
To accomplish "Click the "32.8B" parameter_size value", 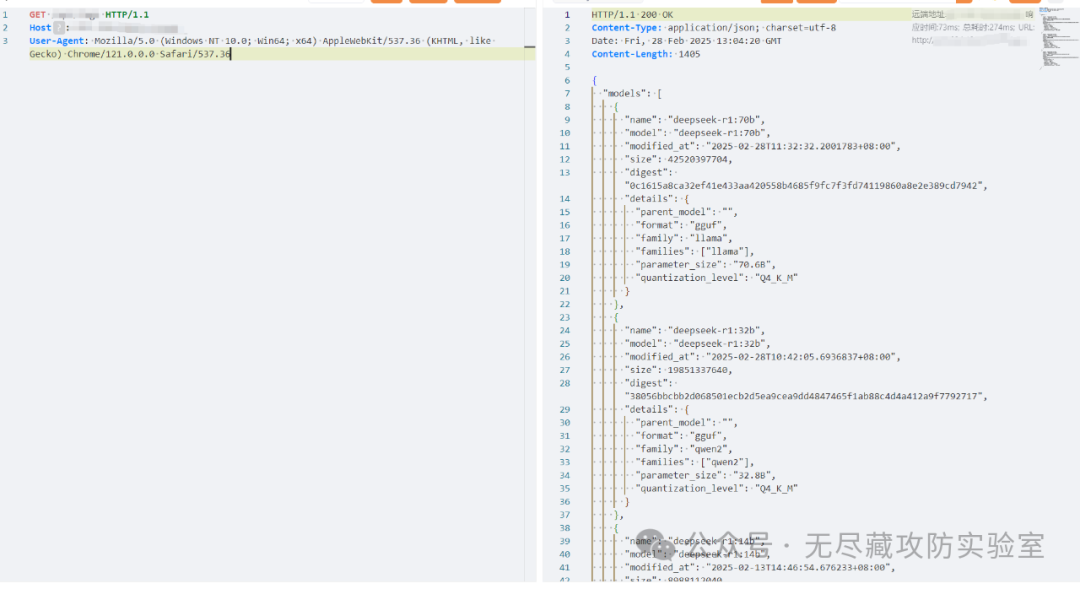I will (754, 475).
